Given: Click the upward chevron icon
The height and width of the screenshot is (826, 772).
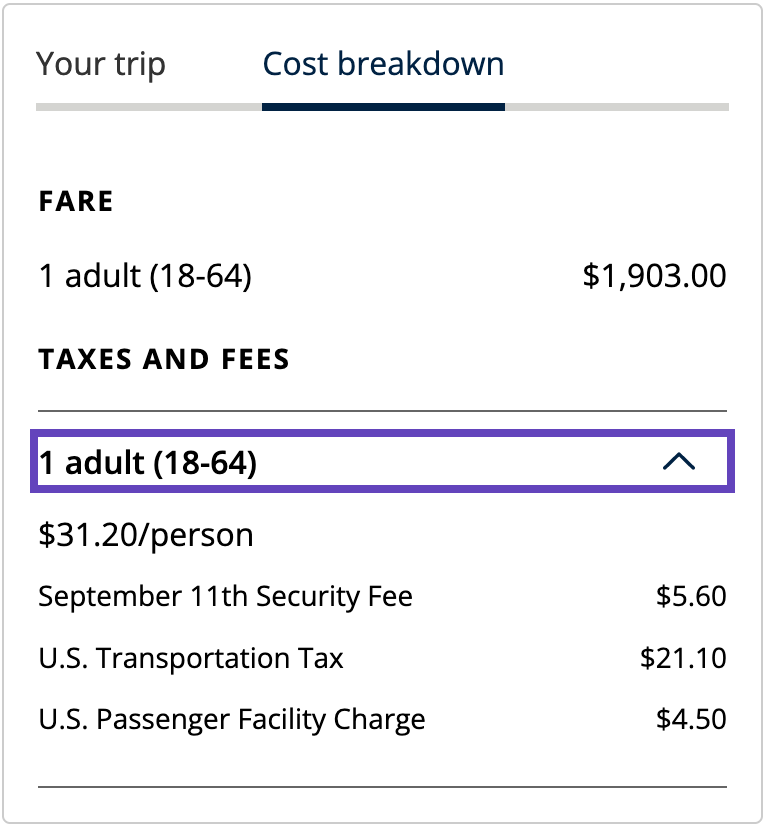Looking at the screenshot, I should (x=679, y=461).
